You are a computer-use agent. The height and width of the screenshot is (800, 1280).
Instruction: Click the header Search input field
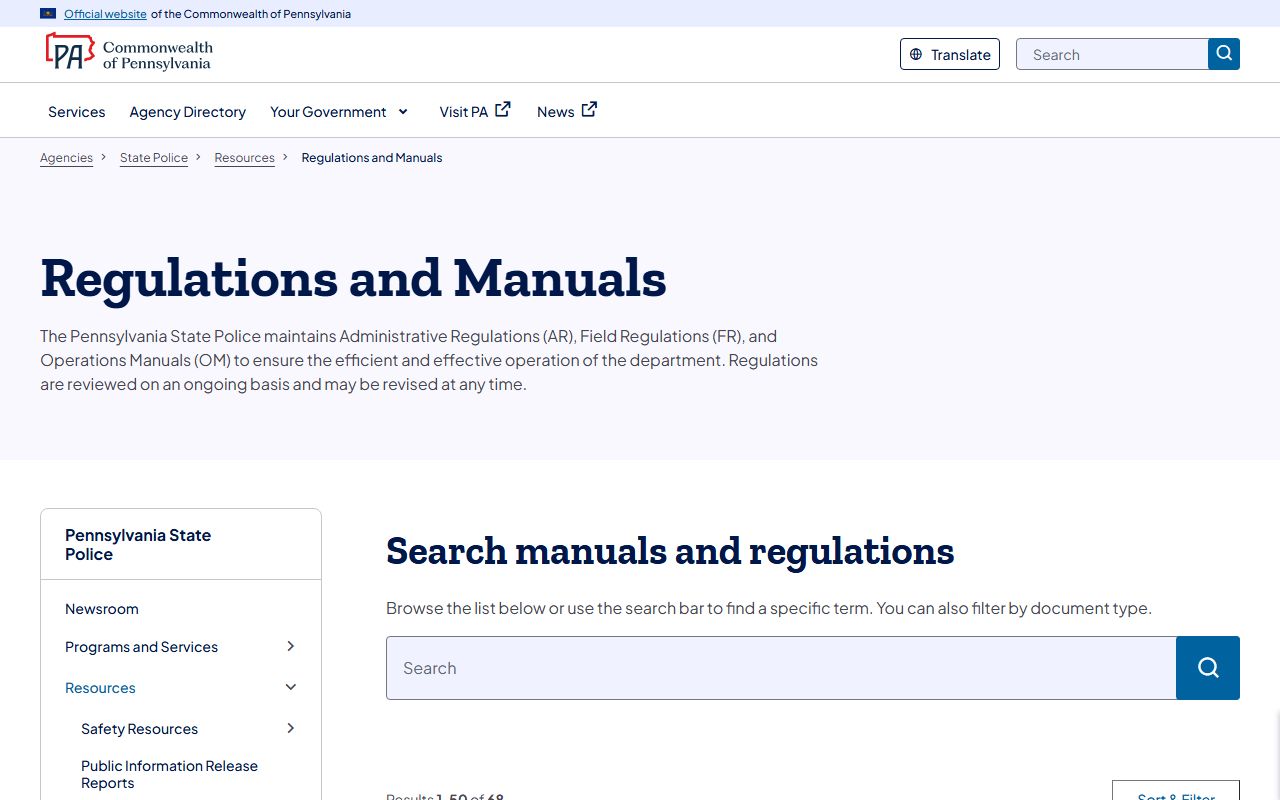pos(1112,54)
